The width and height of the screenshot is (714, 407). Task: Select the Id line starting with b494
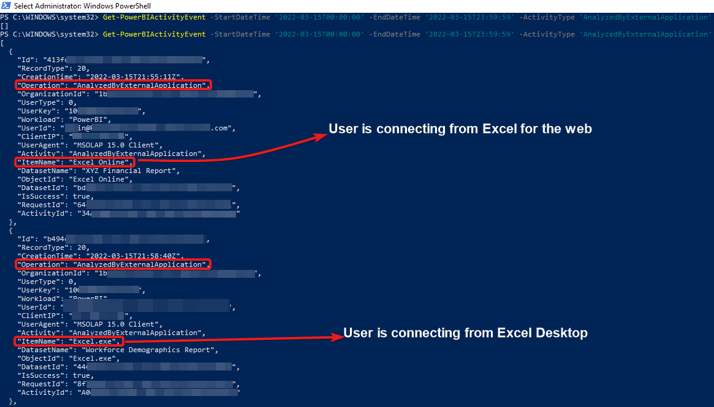pyautogui.click(x=113, y=239)
